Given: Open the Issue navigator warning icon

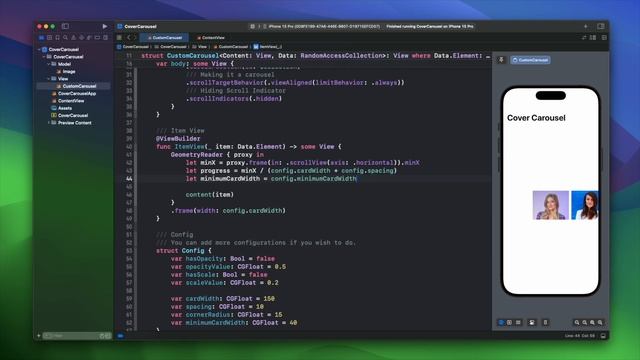Looking at the screenshot, I should [73, 38].
